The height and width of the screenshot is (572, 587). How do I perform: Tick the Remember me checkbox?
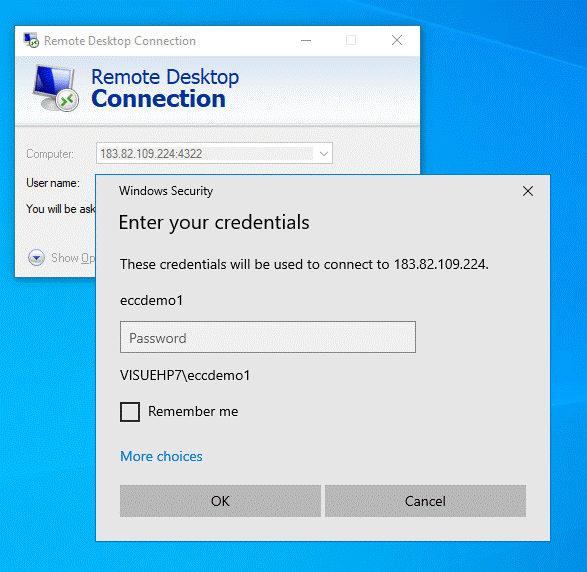pyautogui.click(x=130, y=412)
